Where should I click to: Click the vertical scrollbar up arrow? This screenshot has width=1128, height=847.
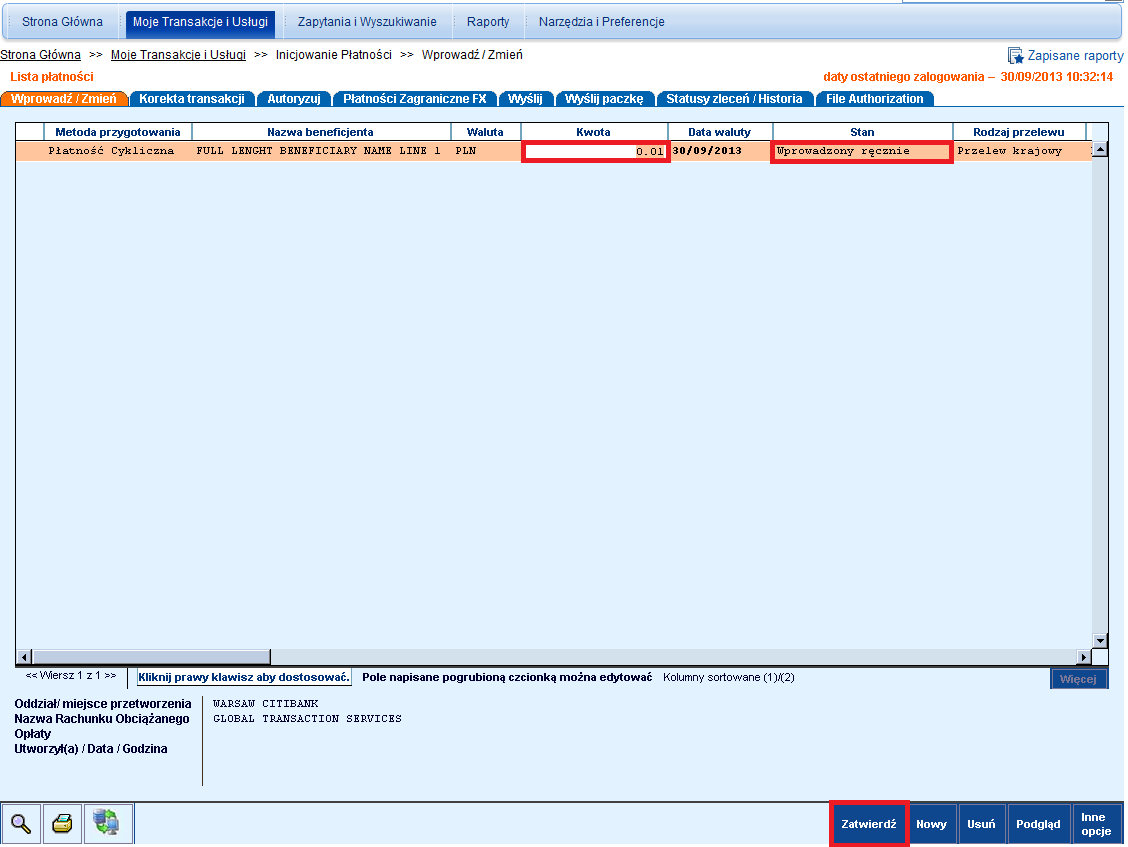1100,150
